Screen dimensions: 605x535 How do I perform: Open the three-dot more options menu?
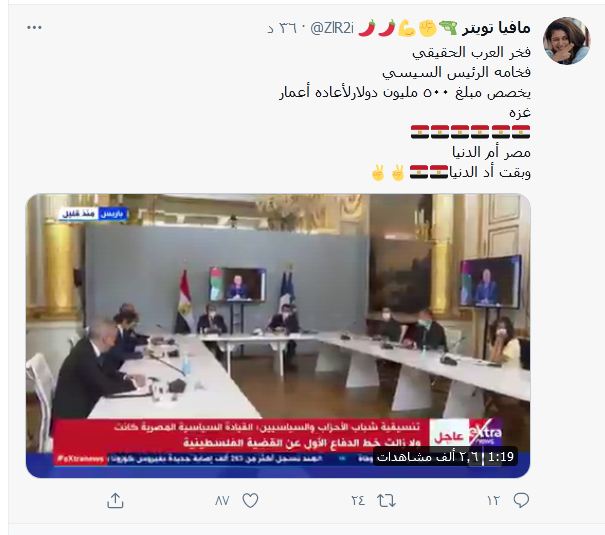click(34, 28)
